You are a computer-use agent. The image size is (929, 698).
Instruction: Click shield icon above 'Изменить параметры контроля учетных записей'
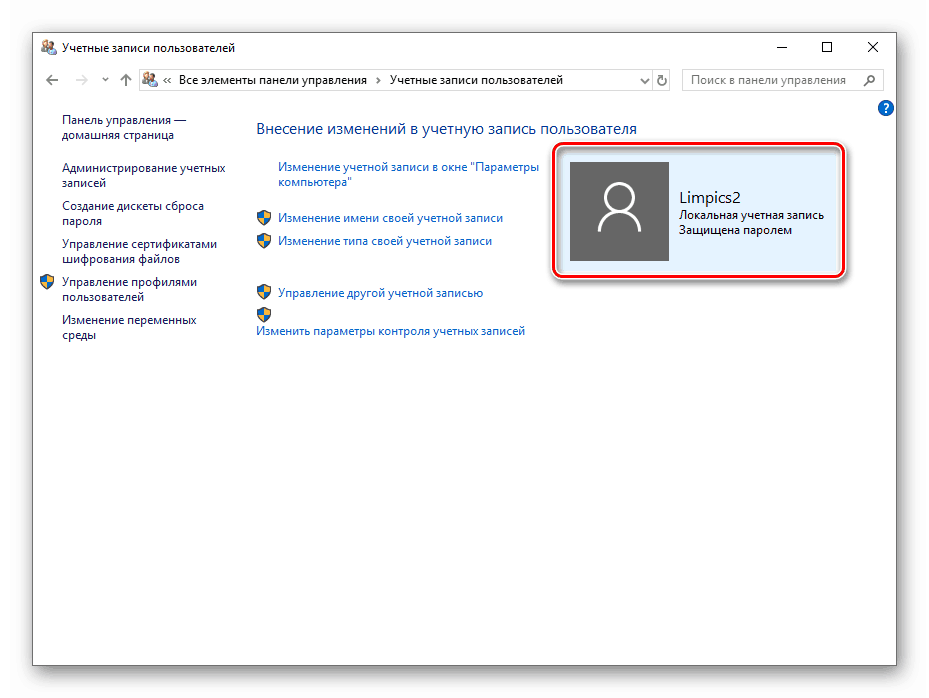[264, 315]
